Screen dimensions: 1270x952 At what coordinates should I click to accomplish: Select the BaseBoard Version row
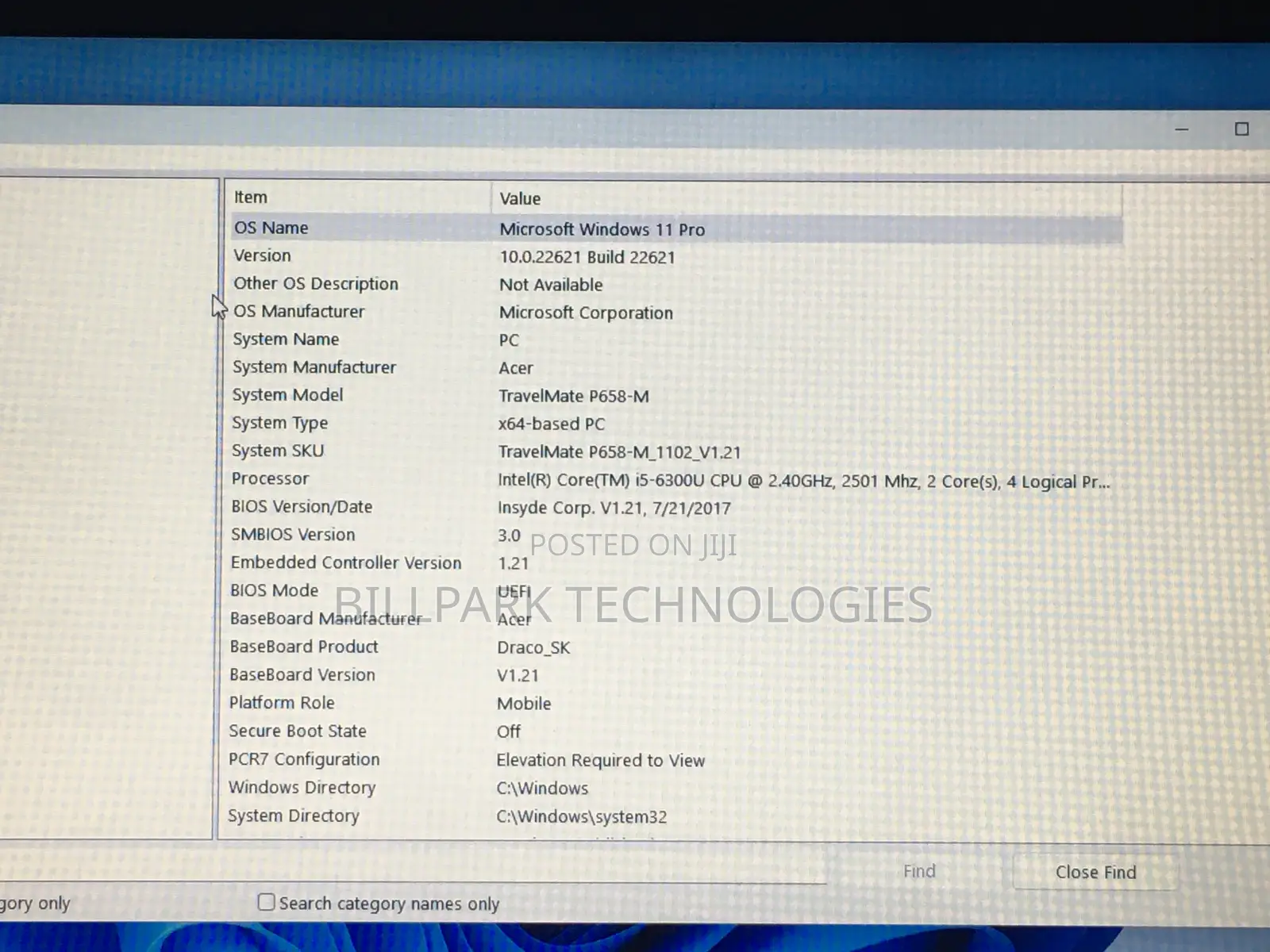[676, 675]
